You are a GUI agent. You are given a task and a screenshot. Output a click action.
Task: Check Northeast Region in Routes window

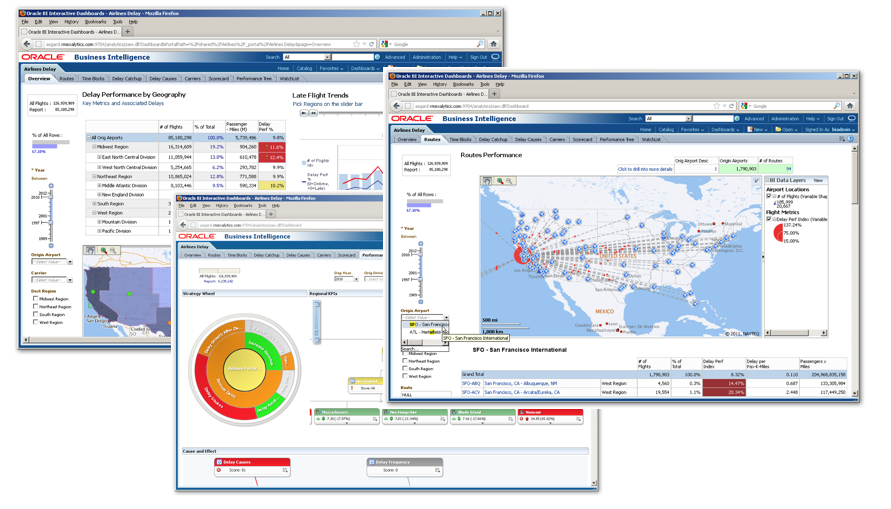point(405,361)
